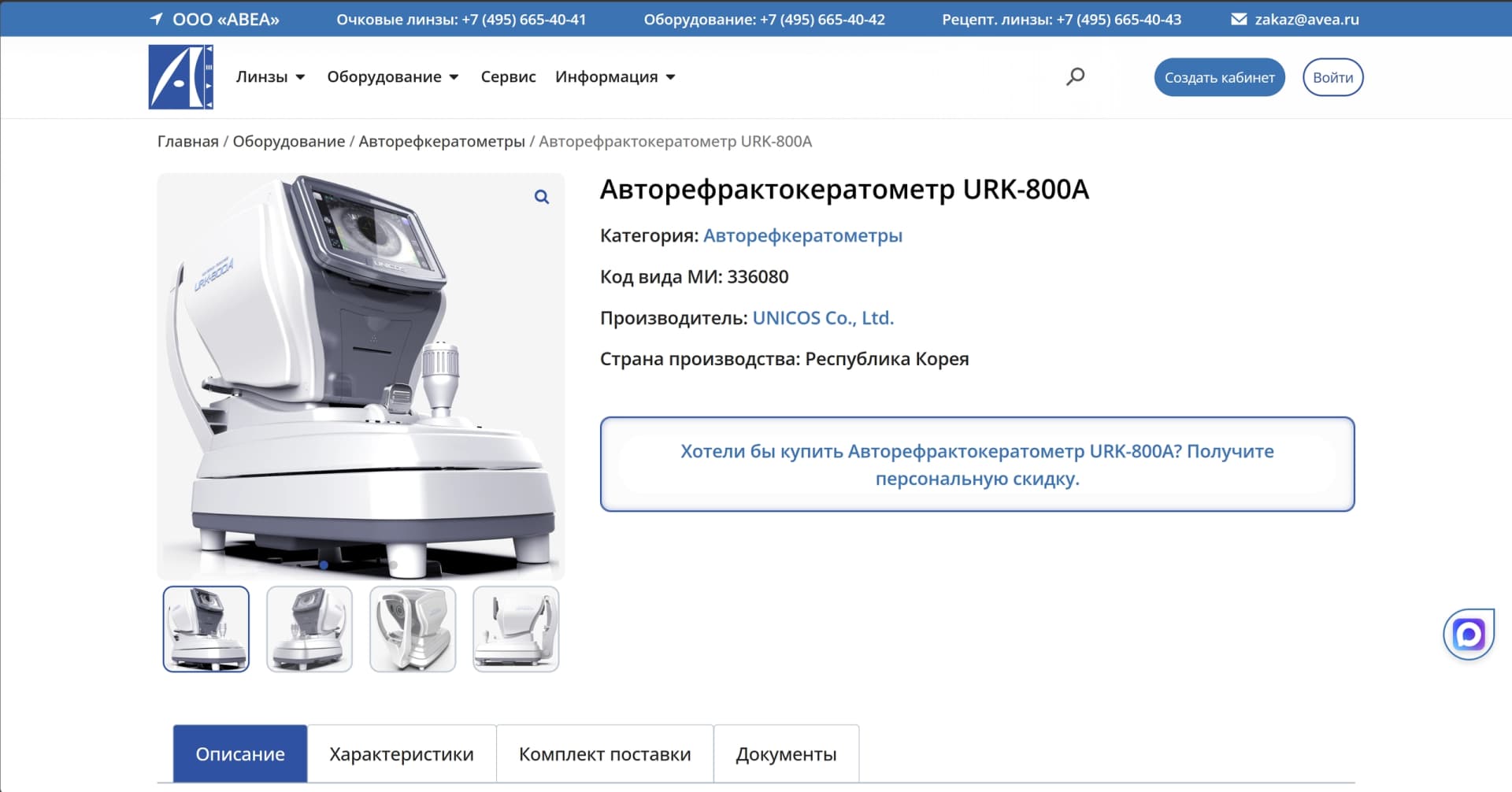Open the UNICOS Co., Ltd. manufacturer link
The image size is (1512, 792).
click(823, 317)
